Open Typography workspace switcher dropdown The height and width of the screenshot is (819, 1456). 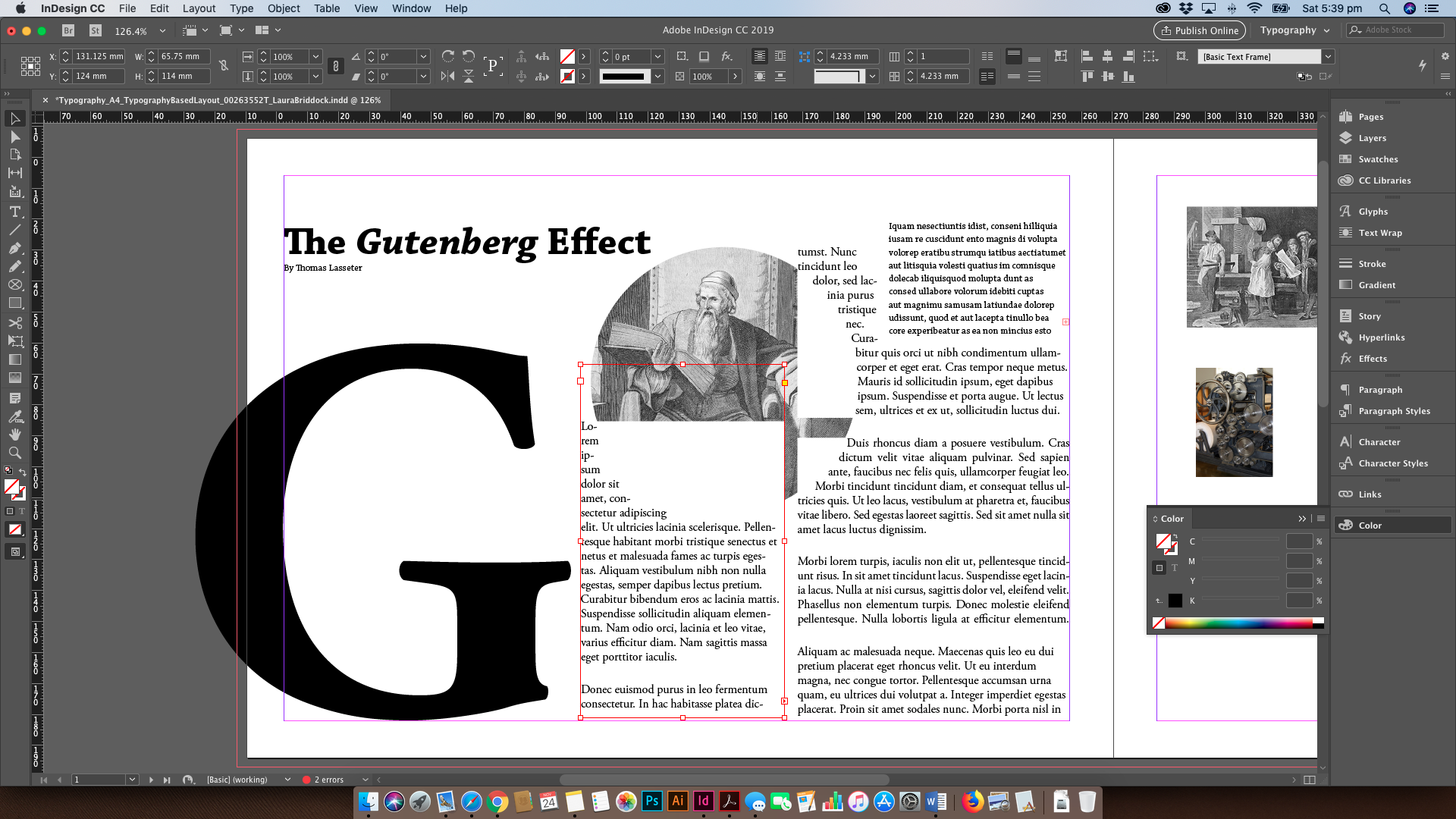pyautogui.click(x=1294, y=30)
